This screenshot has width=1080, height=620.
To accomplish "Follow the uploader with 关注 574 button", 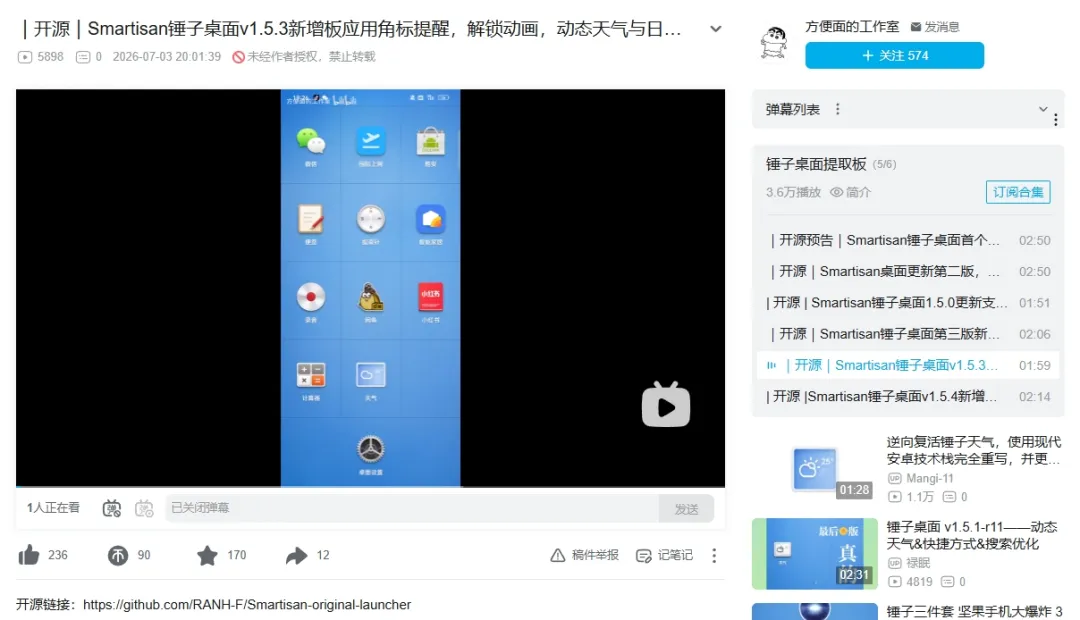I will click(x=894, y=56).
